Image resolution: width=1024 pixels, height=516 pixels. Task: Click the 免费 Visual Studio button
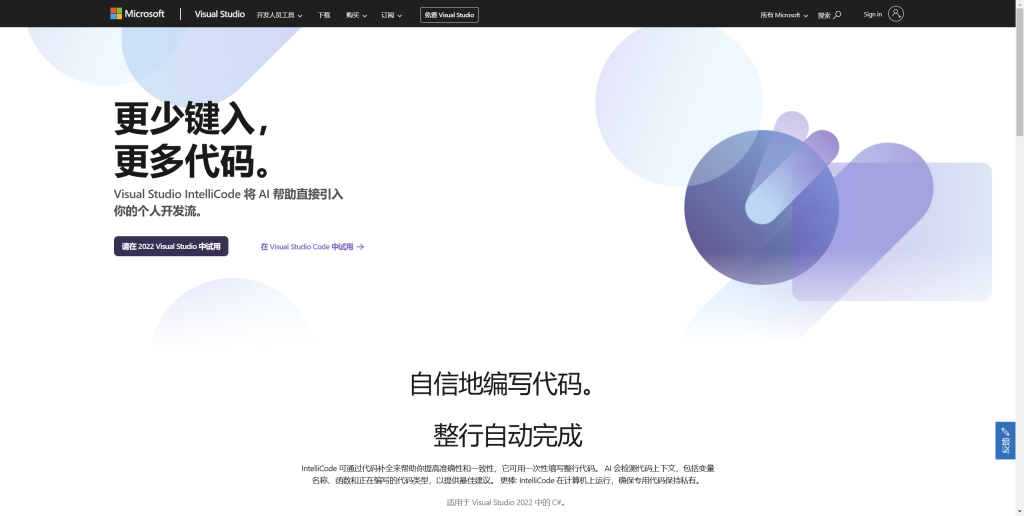449,14
